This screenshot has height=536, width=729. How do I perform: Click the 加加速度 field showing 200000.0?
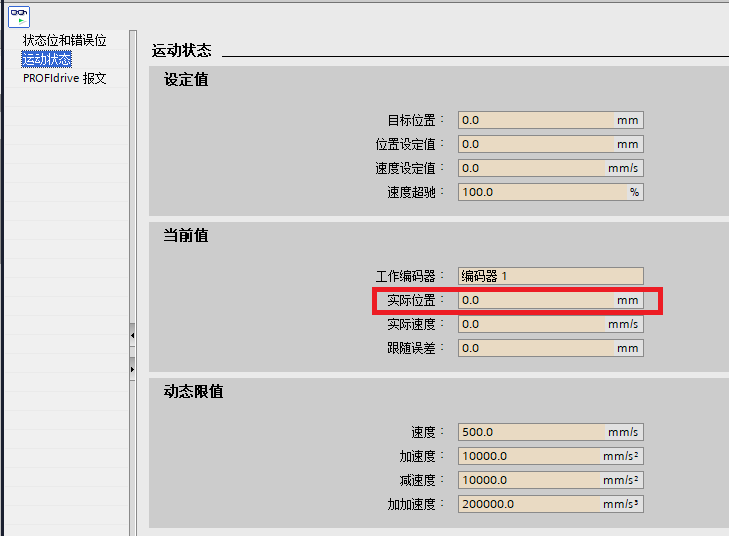[x=550, y=504]
